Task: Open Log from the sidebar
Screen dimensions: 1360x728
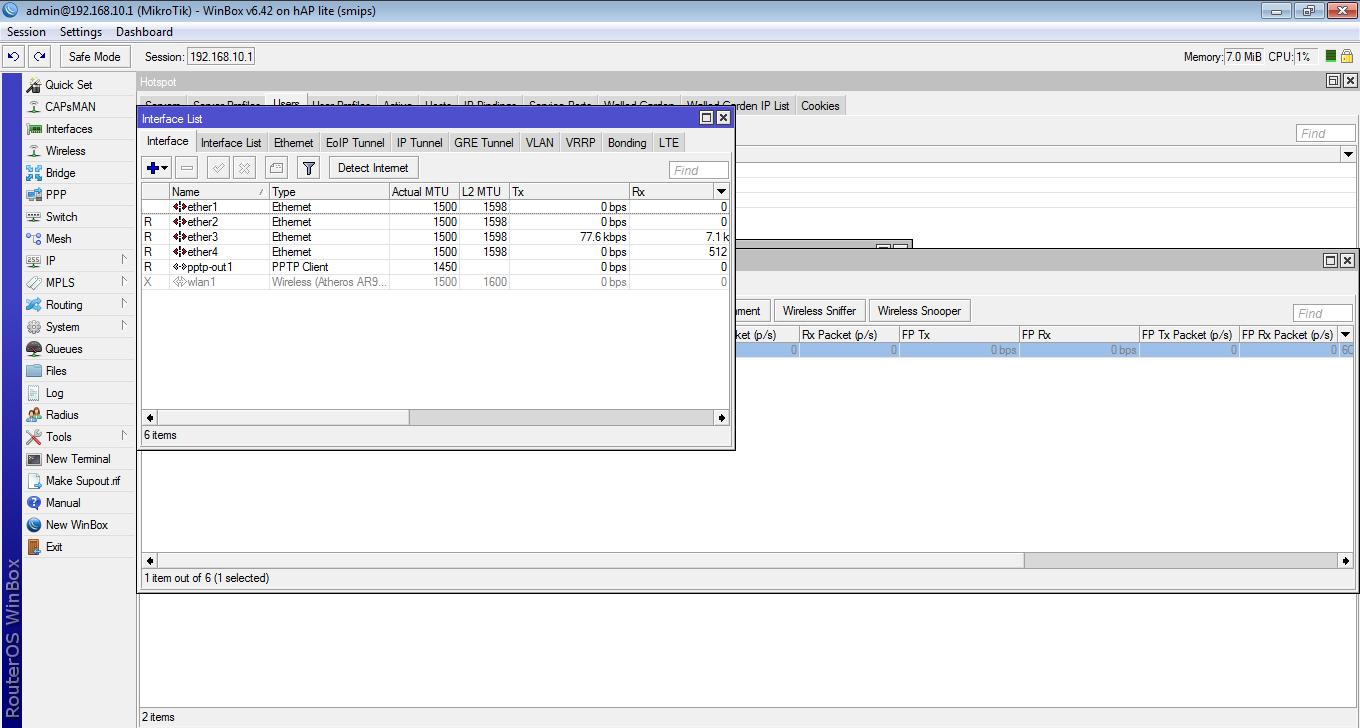Action: (54, 393)
